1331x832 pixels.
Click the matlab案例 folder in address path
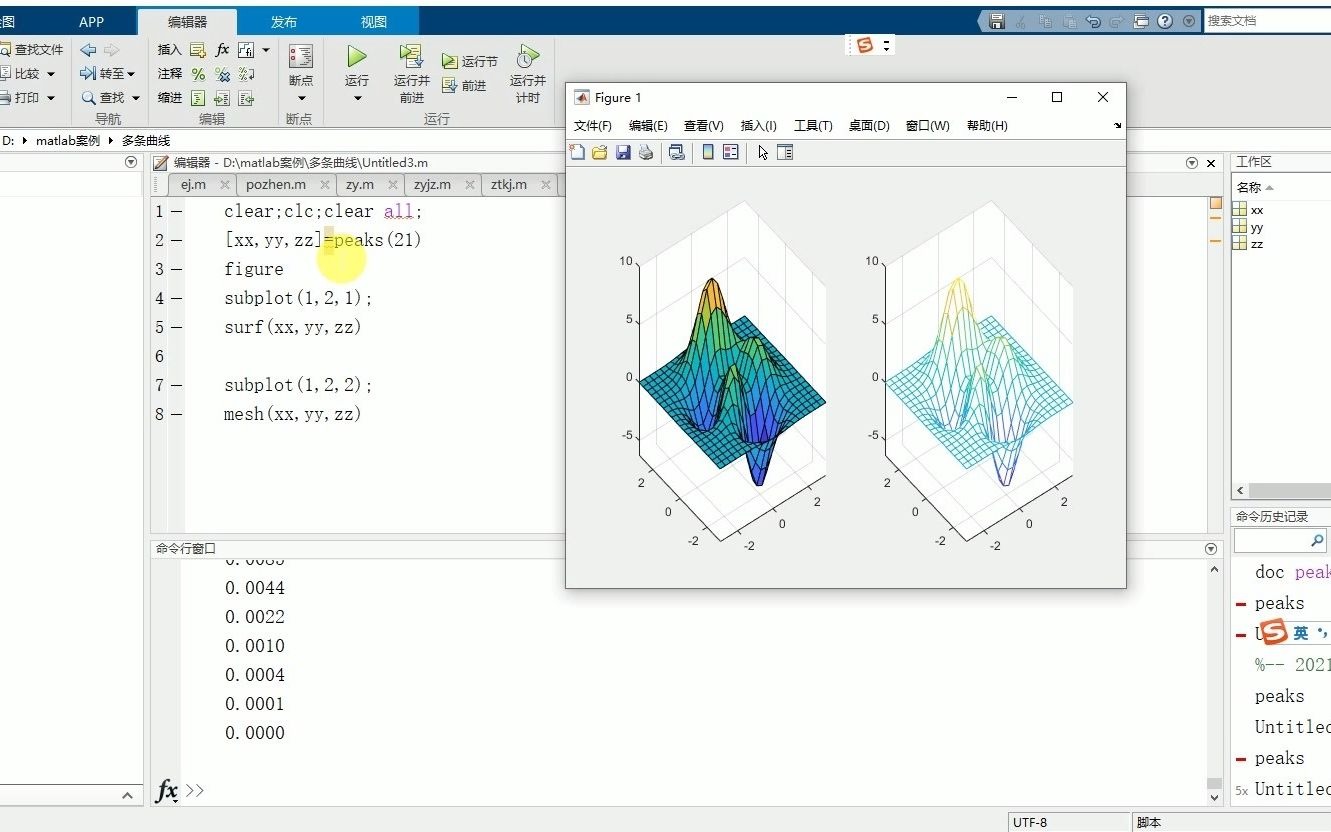[68, 141]
